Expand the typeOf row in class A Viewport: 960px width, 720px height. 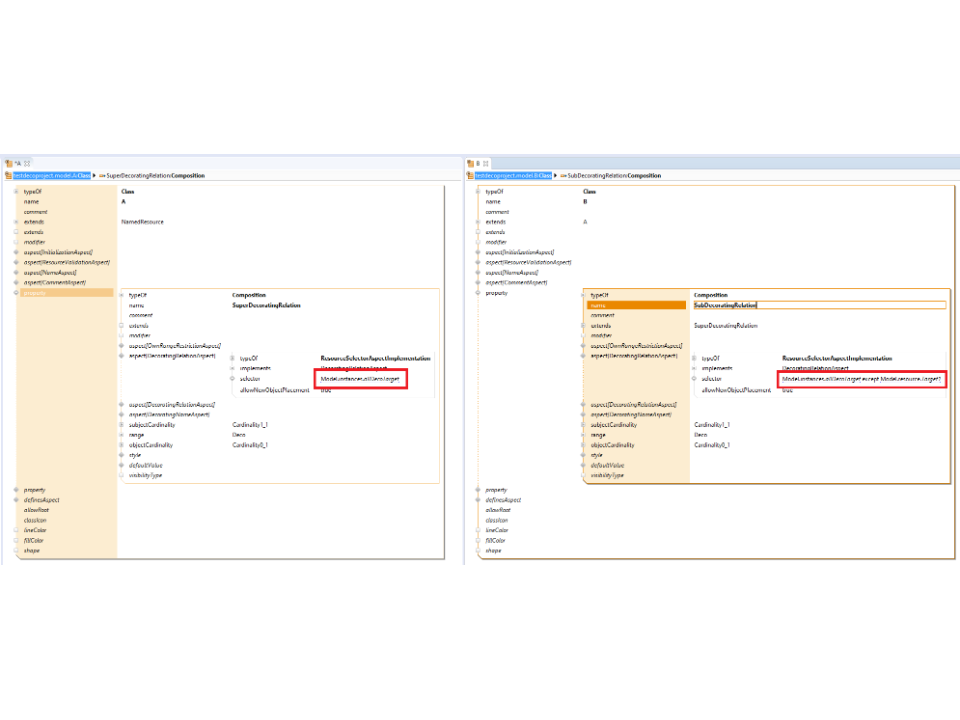(17, 191)
